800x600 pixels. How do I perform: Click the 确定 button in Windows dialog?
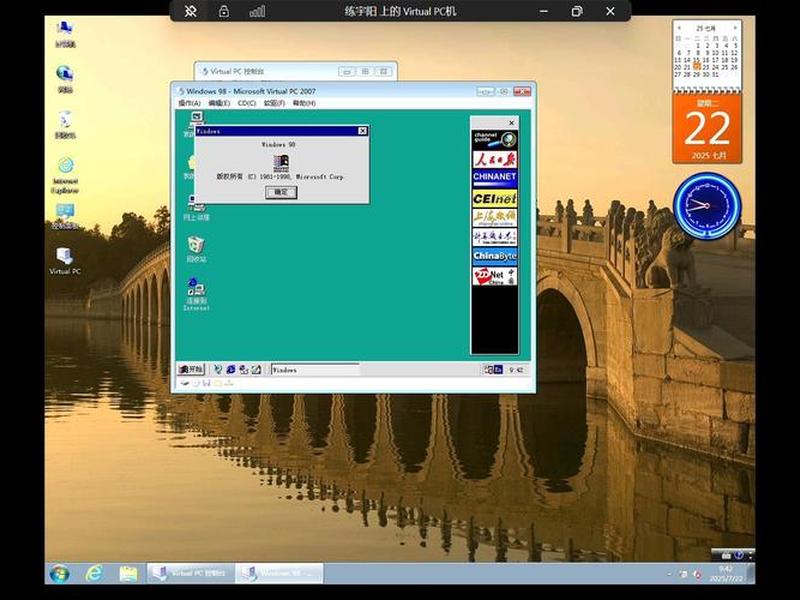[281, 192]
